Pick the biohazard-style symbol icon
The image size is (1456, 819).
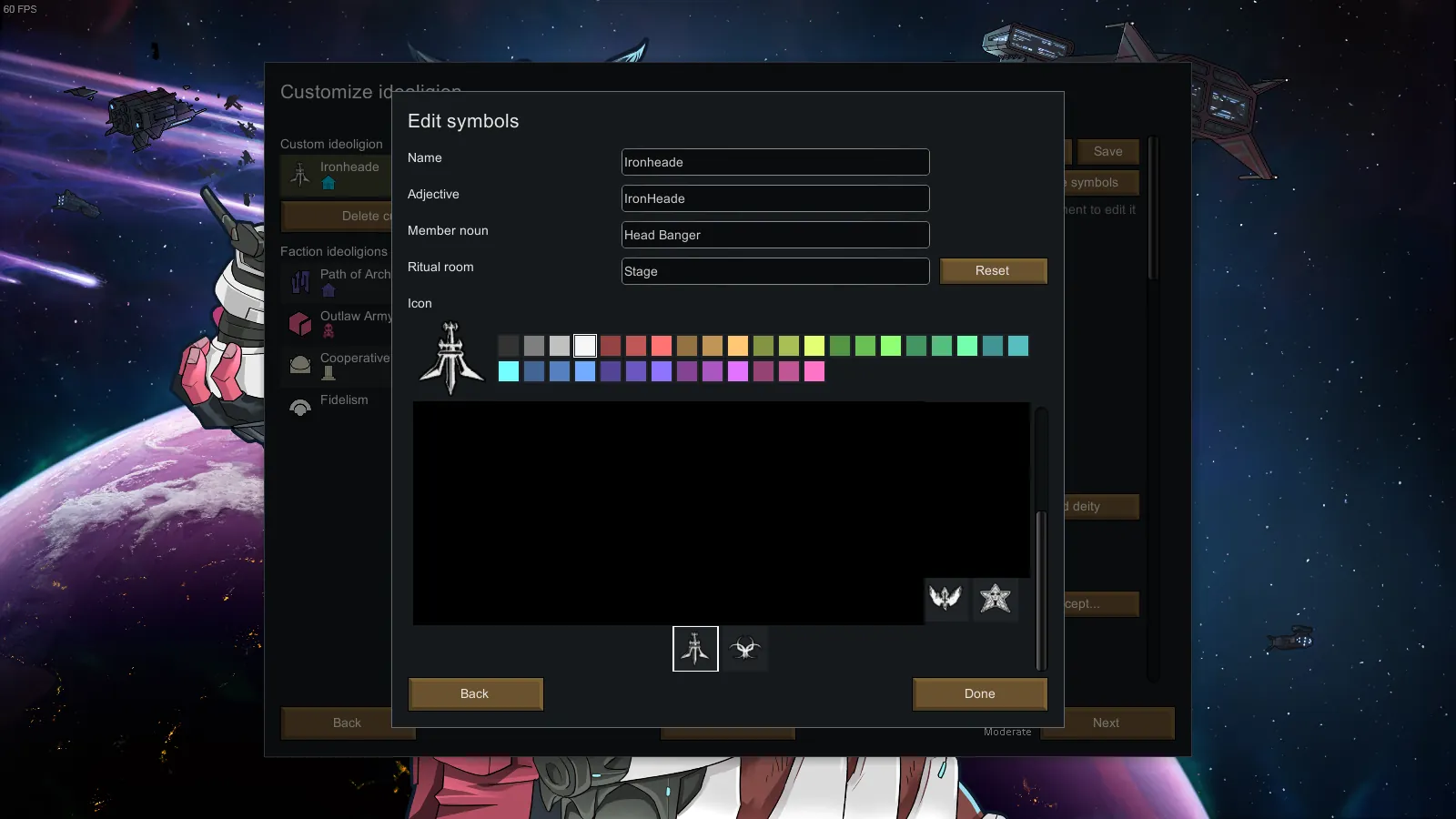(x=744, y=649)
